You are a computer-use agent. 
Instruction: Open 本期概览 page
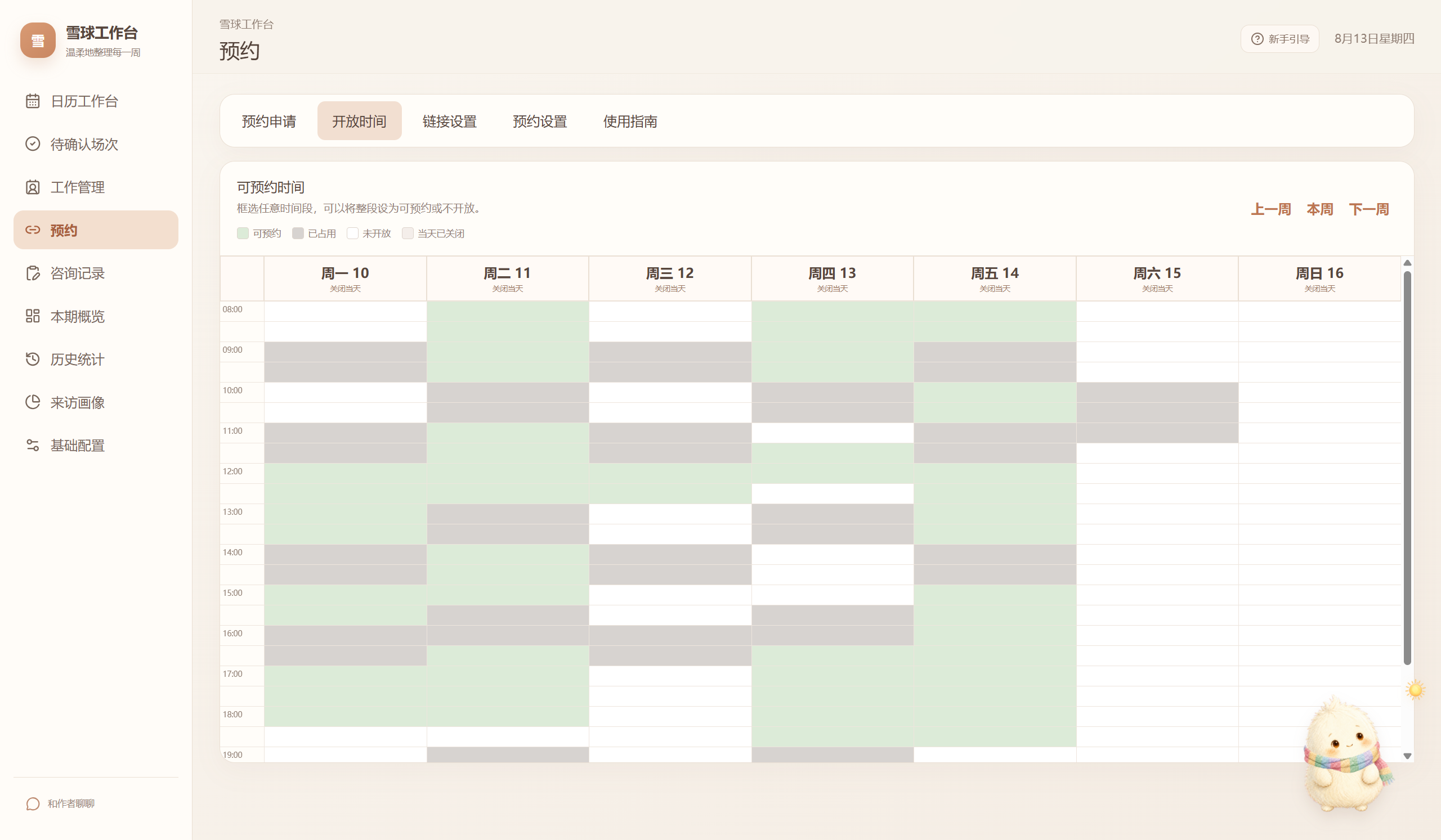pos(96,316)
